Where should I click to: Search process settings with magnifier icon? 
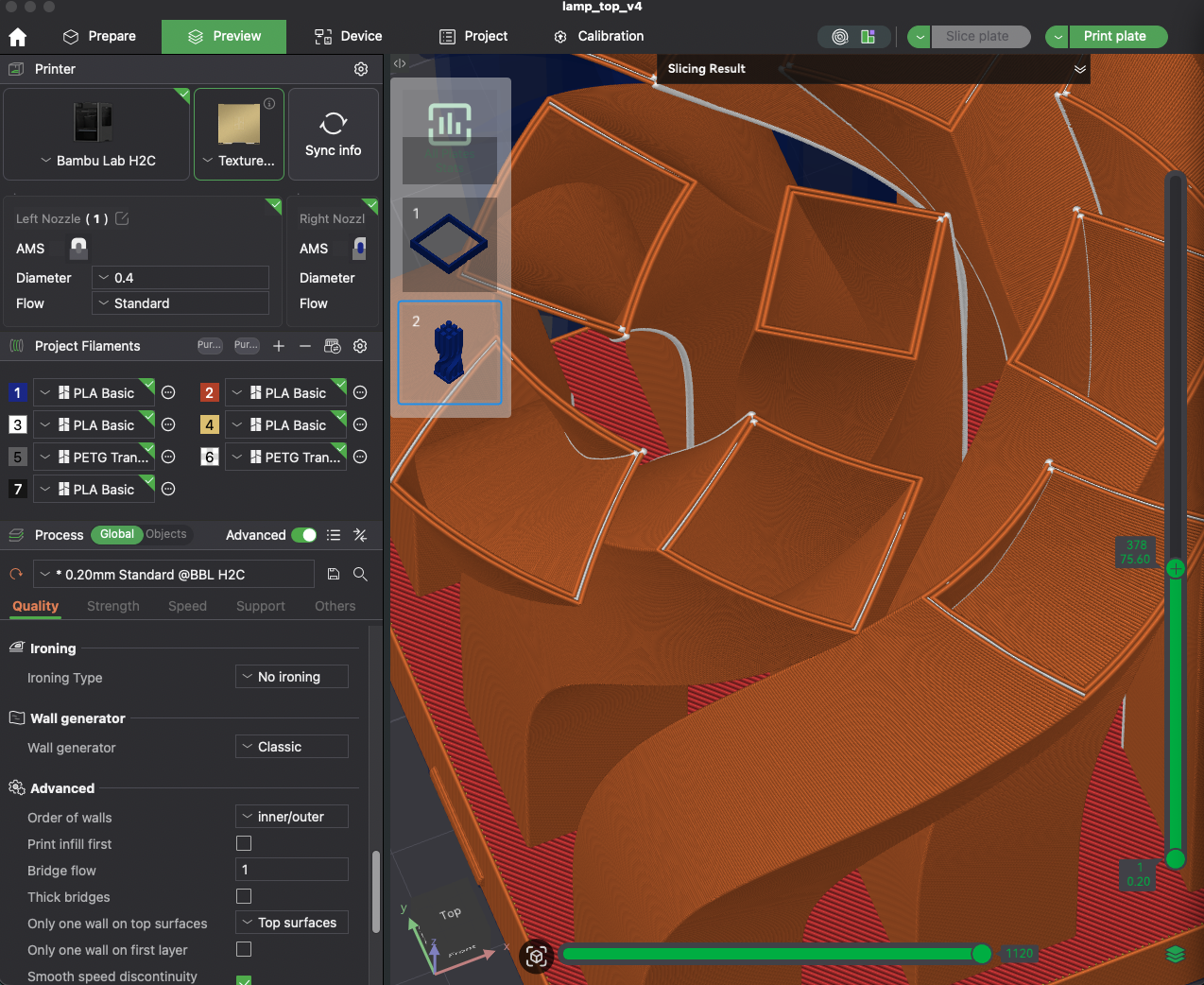(360, 574)
